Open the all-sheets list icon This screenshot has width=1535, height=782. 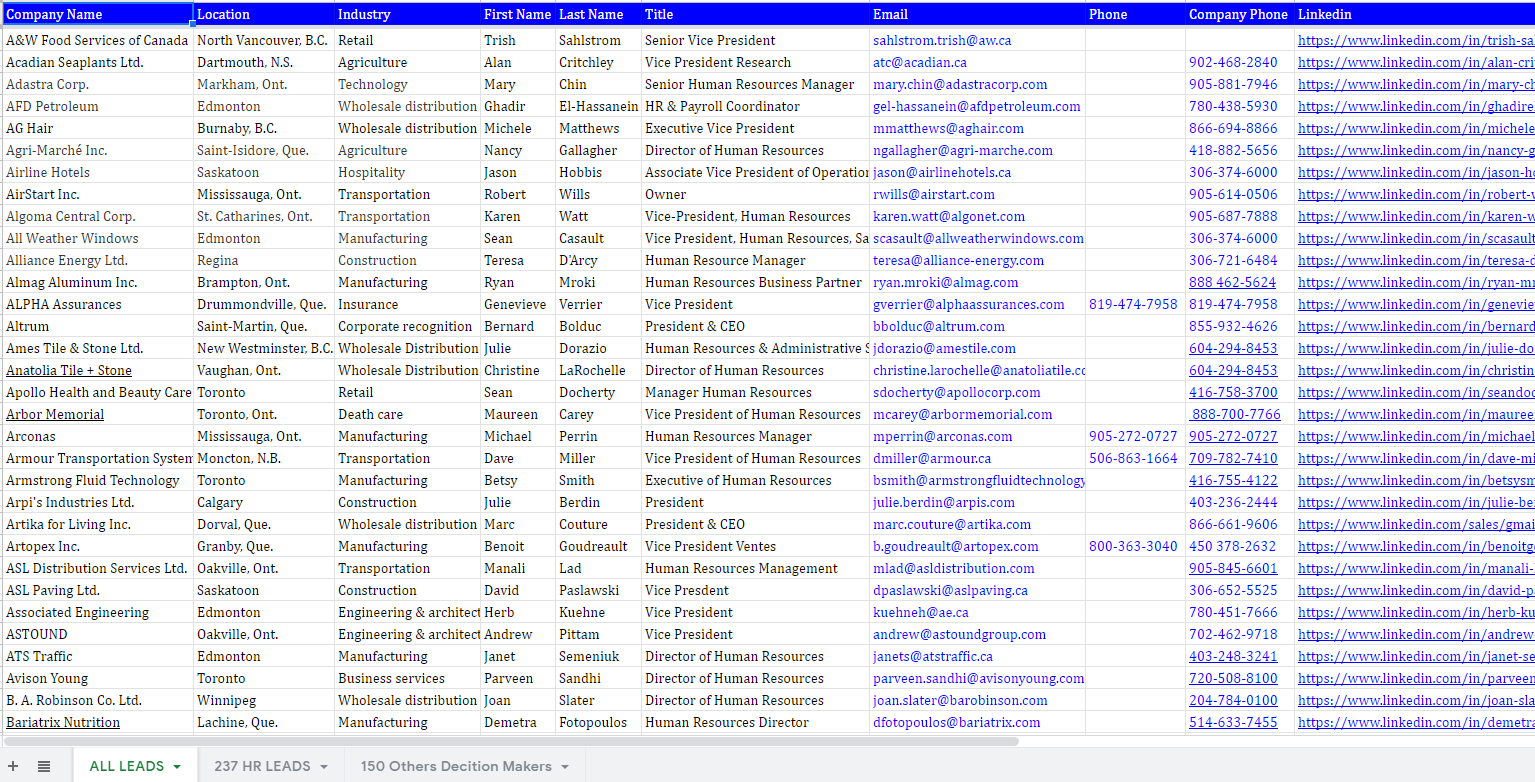(43, 765)
